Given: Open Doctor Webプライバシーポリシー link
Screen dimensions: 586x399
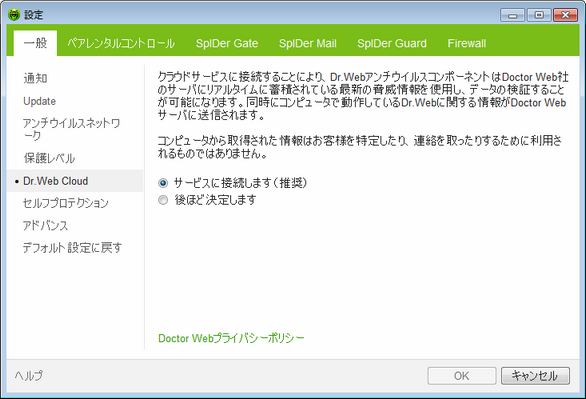Looking at the screenshot, I should pyautogui.click(x=231, y=338).
